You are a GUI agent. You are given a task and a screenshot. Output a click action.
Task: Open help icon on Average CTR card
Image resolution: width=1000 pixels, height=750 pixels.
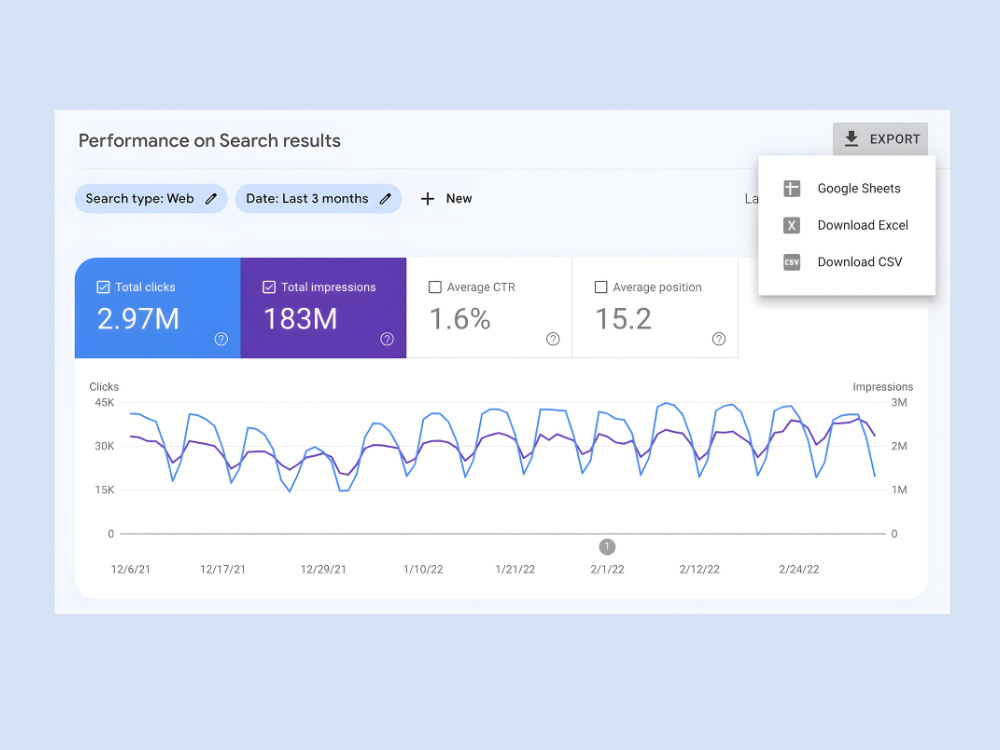click(x=553, y=339)
